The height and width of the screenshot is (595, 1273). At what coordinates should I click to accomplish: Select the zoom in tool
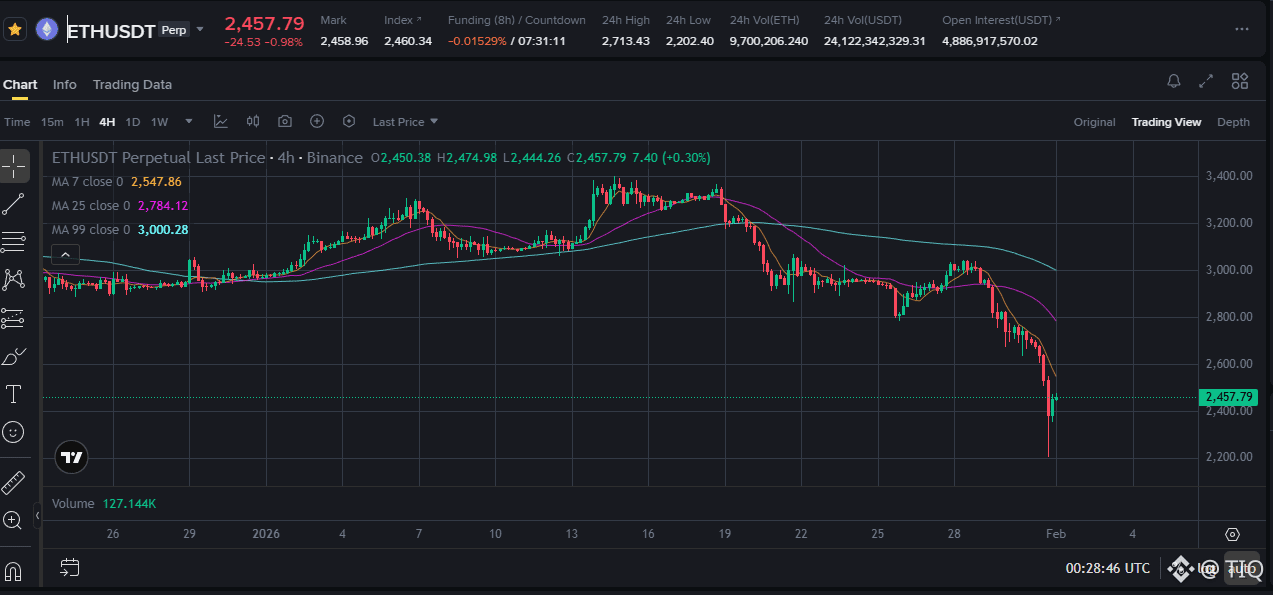[x=14, y=520]
